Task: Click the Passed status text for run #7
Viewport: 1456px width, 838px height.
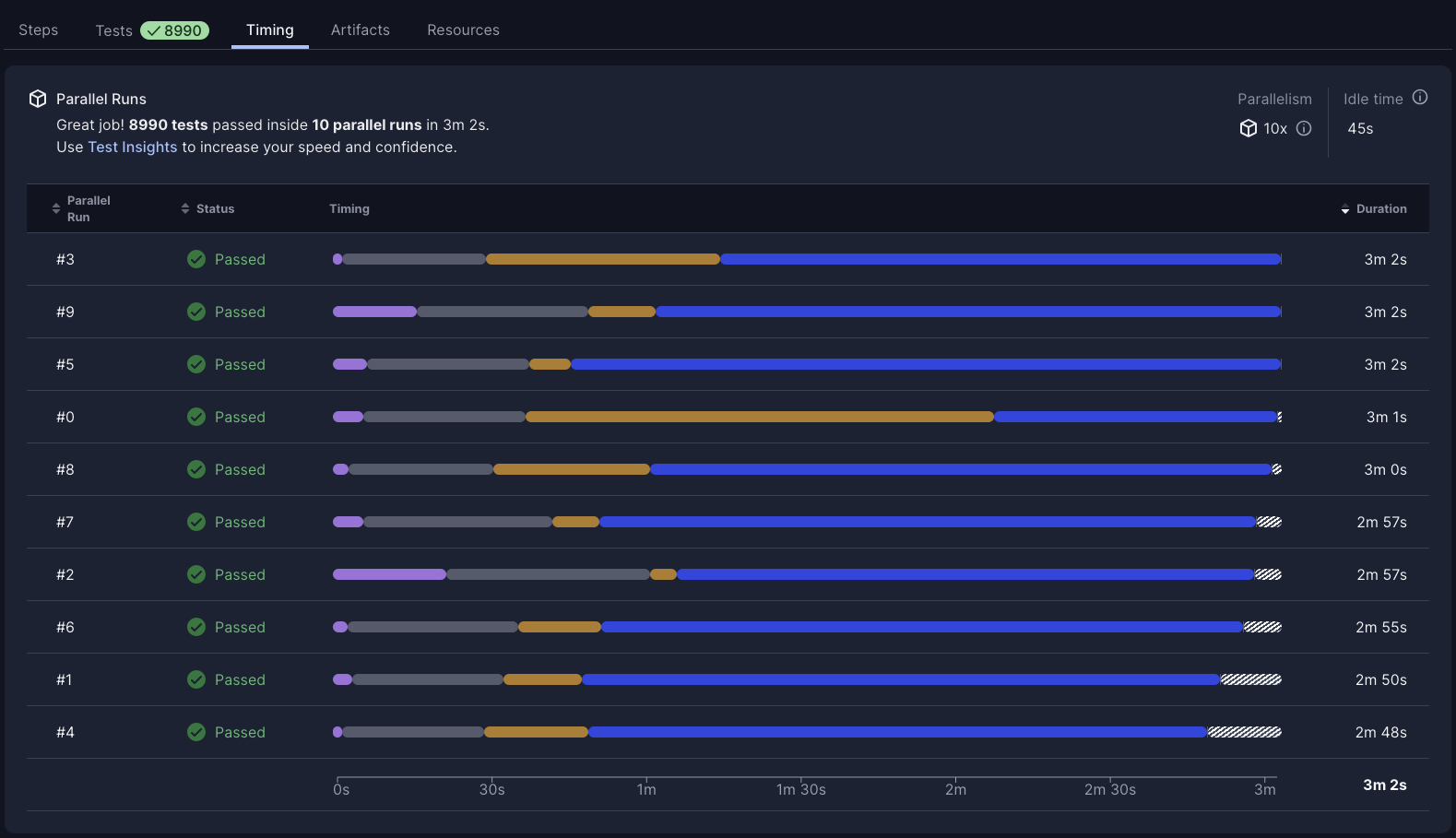Action: coord(240,522)
